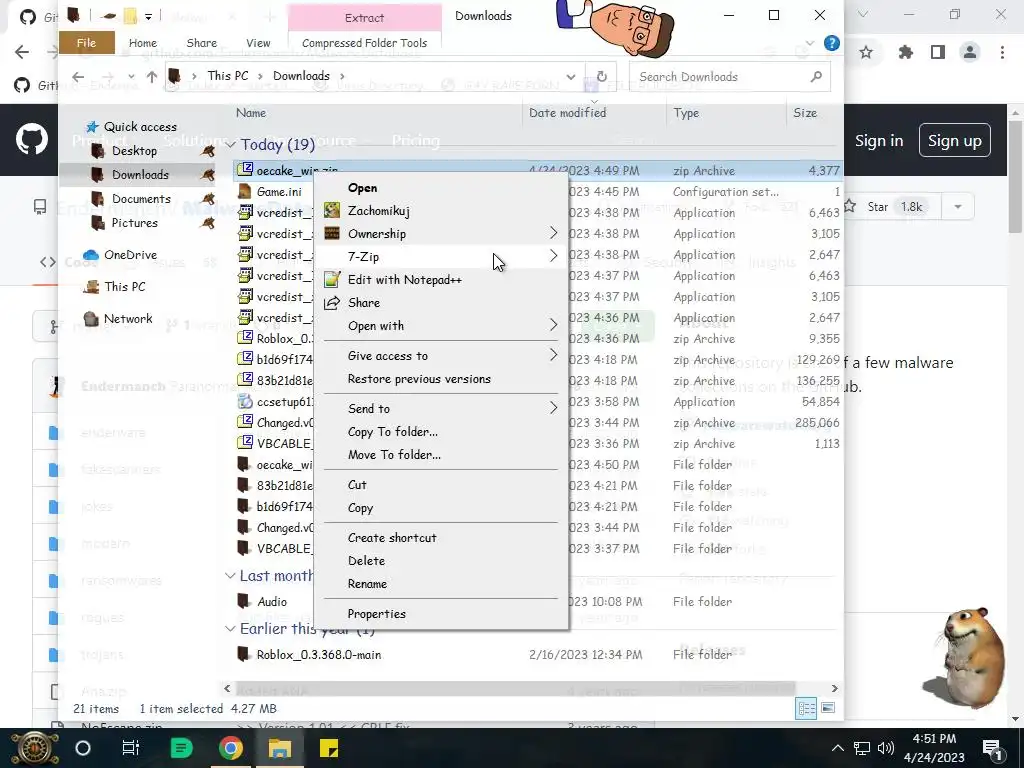Viewport: 1024px width, 768px height.
Task: Open OneDrive in navigation pane
Action: (x=130, y=255)
